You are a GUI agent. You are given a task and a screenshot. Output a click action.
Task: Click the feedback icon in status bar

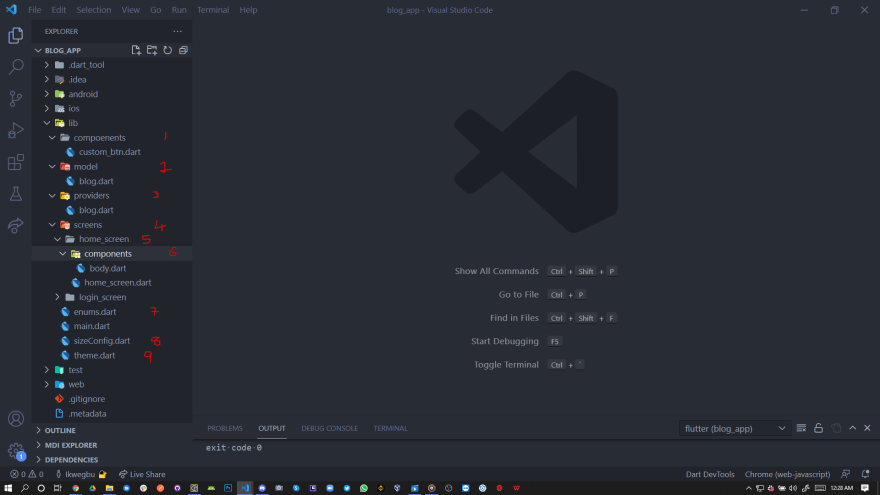(x=845, y=474)
